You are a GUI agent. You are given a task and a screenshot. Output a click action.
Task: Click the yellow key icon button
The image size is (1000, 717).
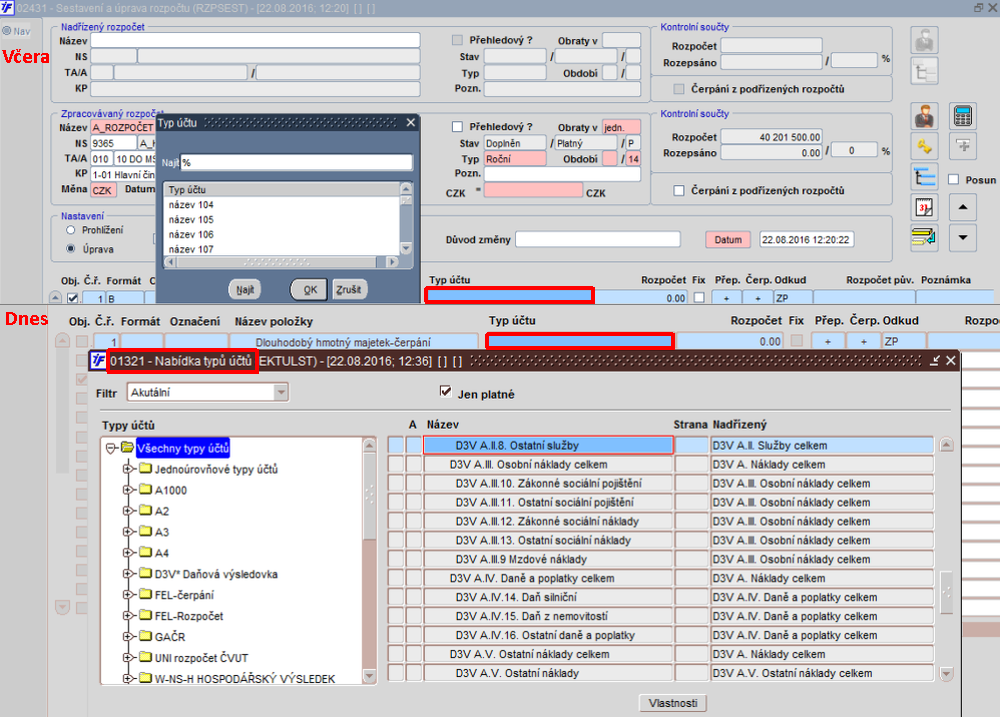(x=924, y=146)
